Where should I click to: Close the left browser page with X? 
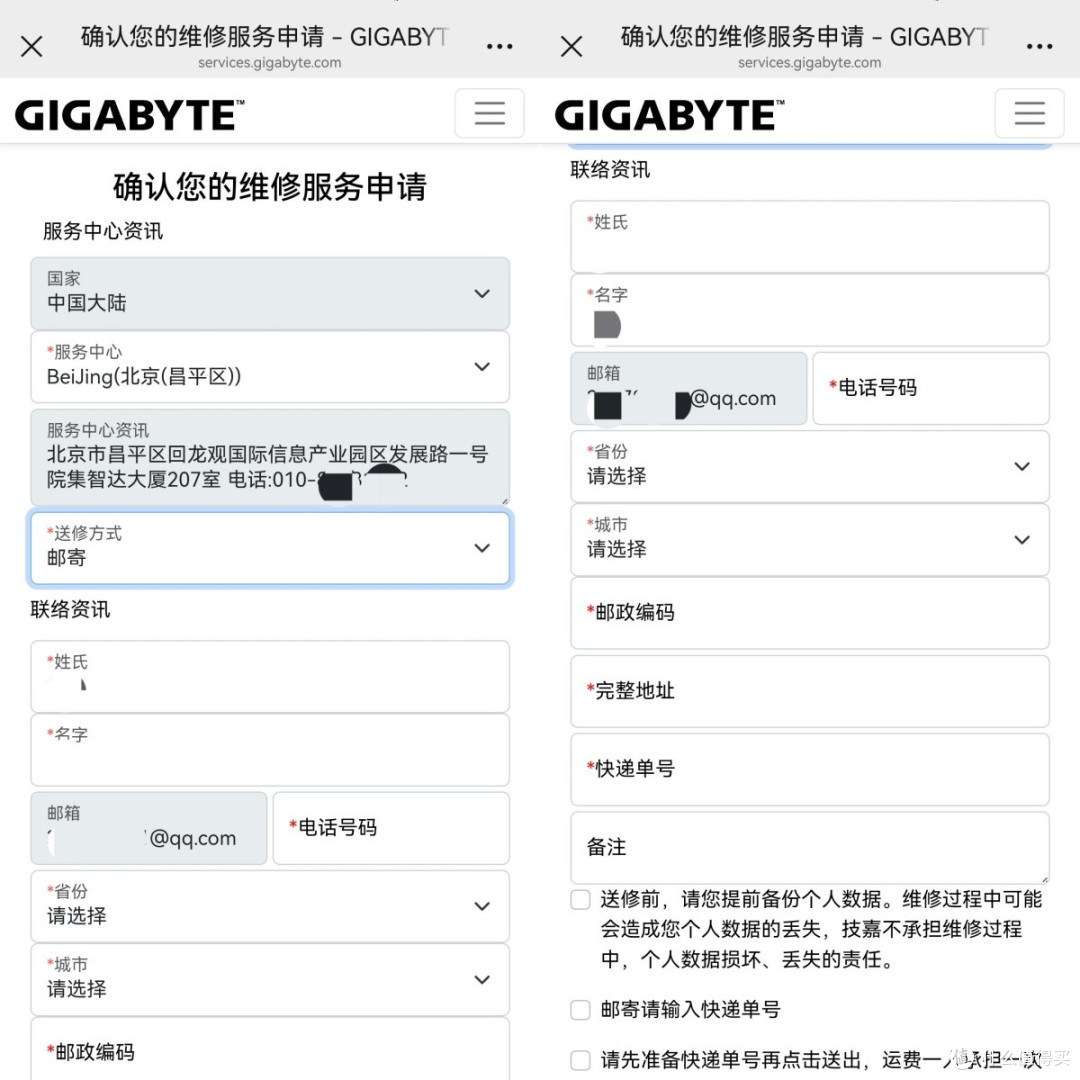[32, 47]
